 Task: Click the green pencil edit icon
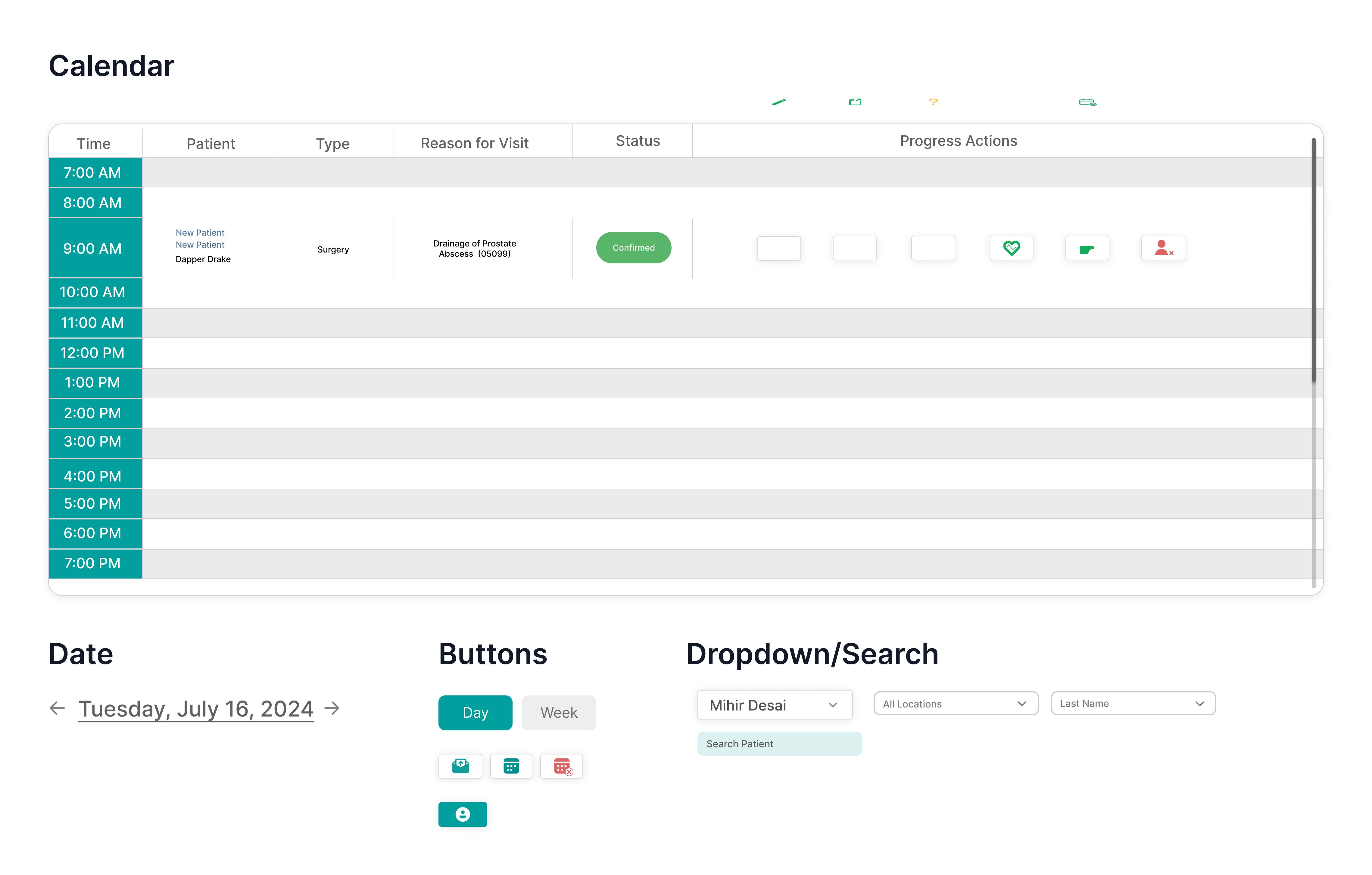point(779,102)
